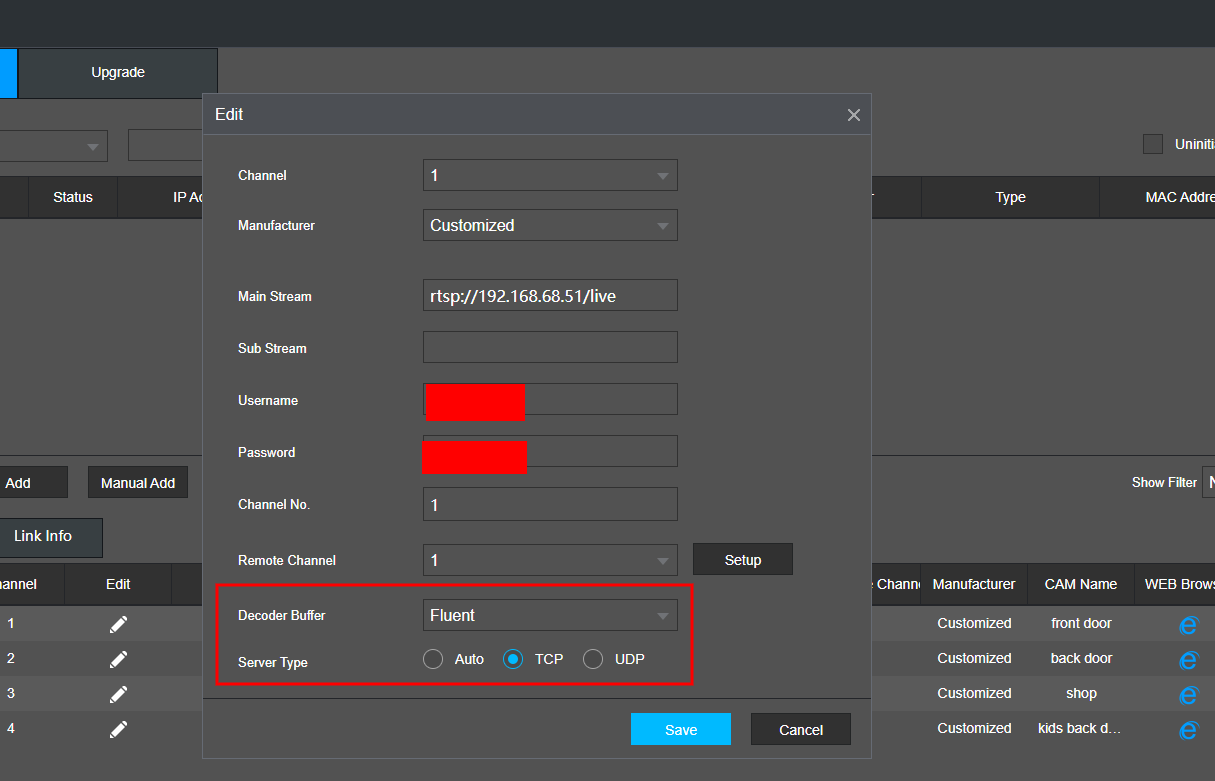
Task: Select the 'shop' camera name
Action: pos(1081,693)
